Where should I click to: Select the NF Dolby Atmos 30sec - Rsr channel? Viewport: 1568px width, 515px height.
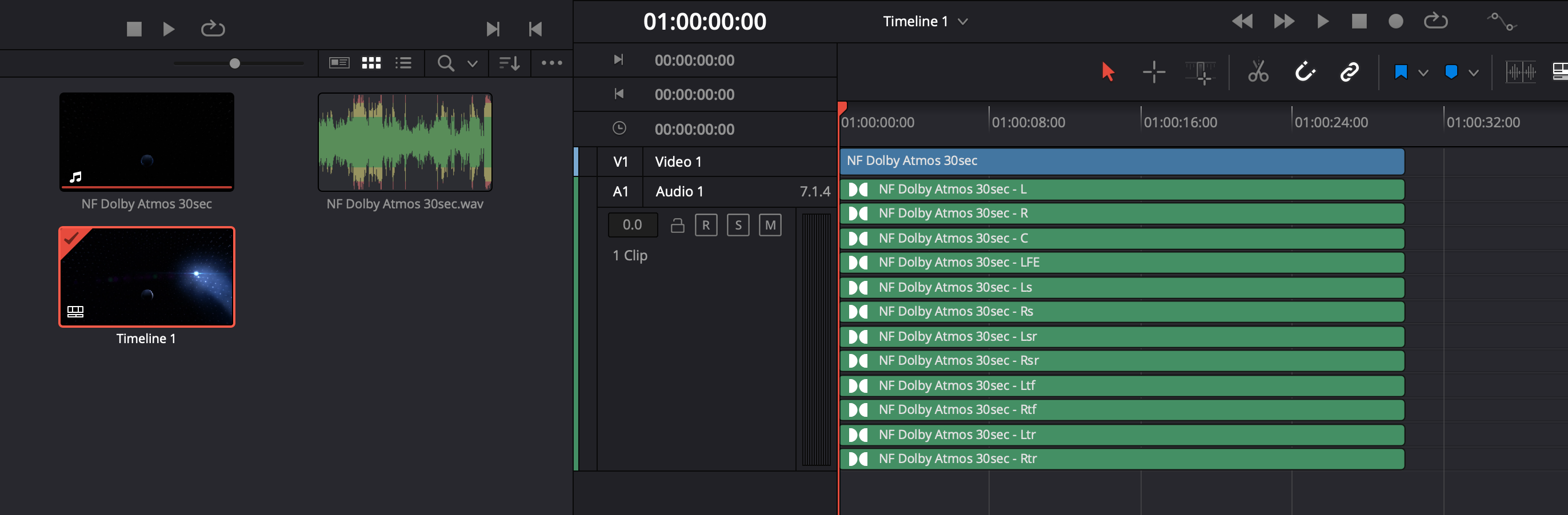(1122, 361)
